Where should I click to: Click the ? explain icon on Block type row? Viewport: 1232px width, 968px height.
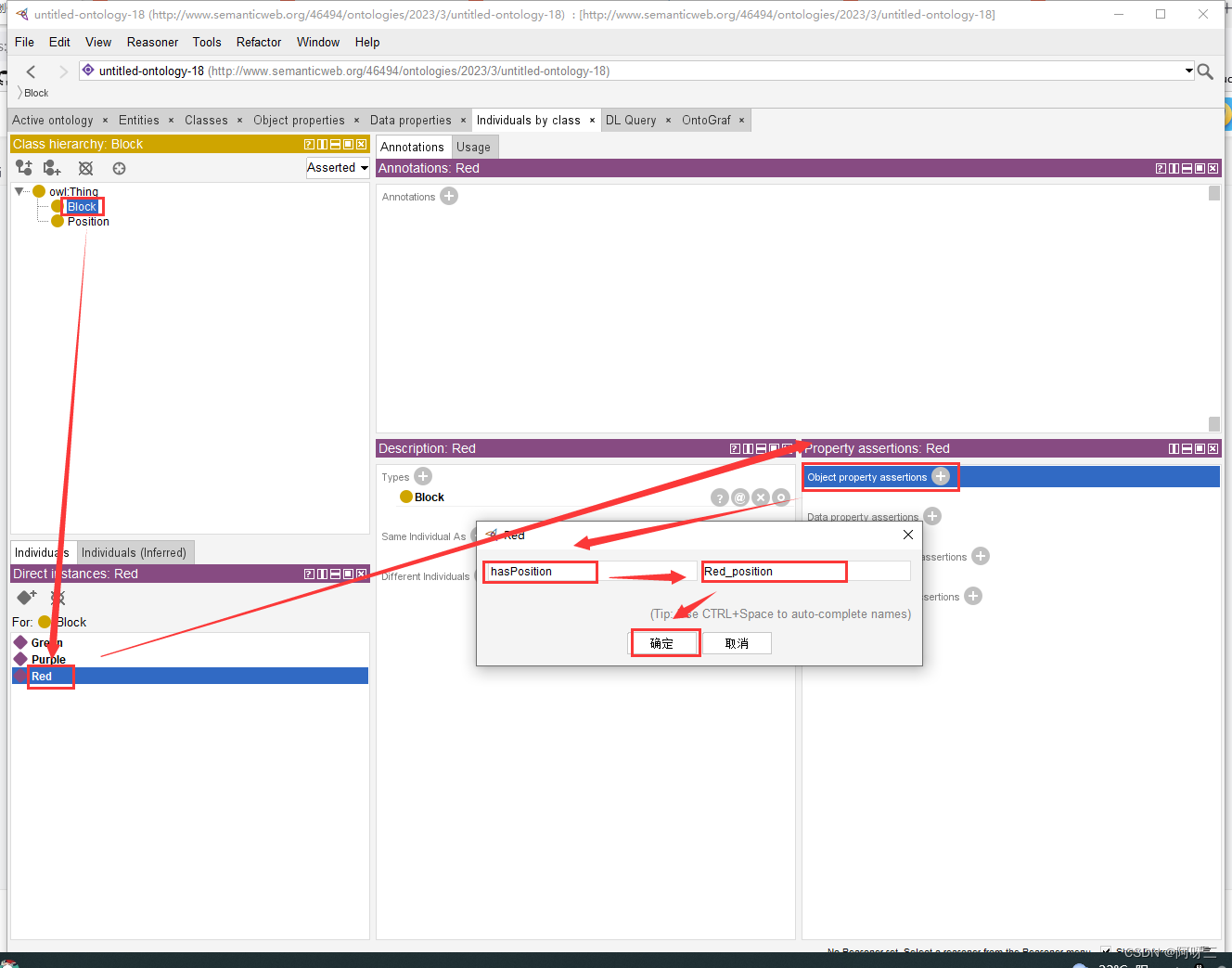pyautogui.click(x=720, y=497)
